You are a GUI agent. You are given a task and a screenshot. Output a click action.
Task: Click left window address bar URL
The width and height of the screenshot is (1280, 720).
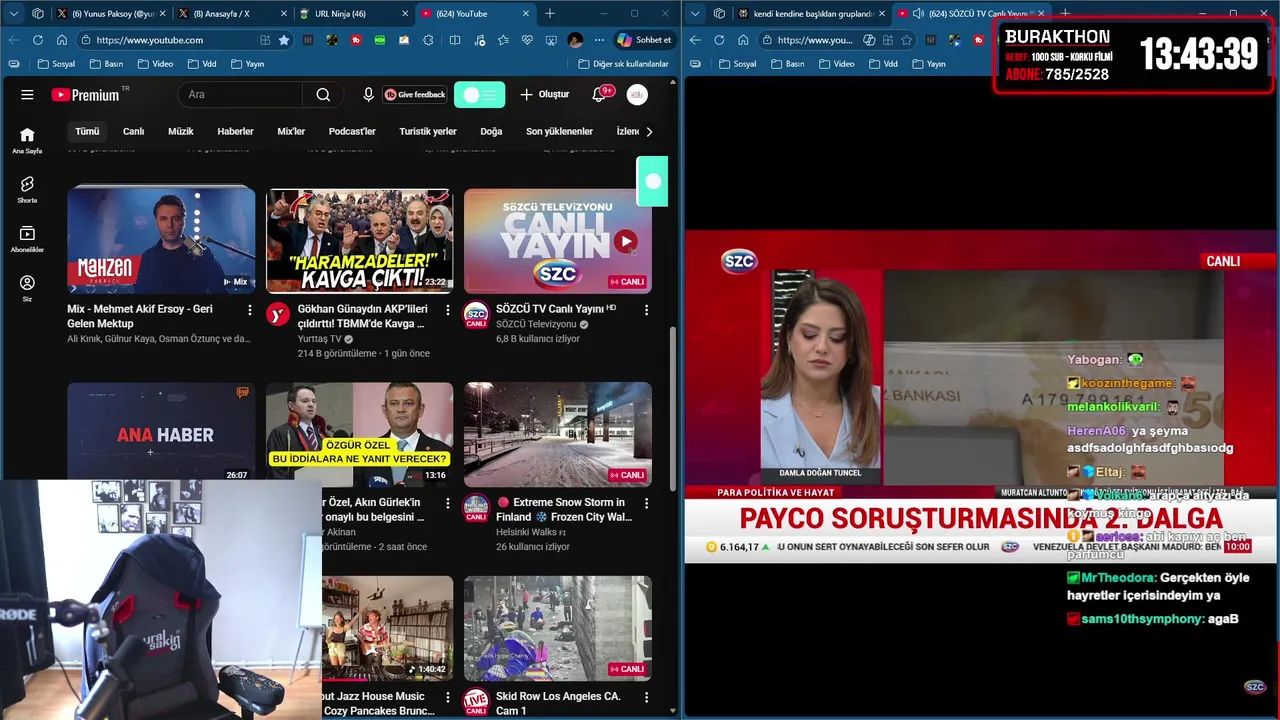point(150,40)
